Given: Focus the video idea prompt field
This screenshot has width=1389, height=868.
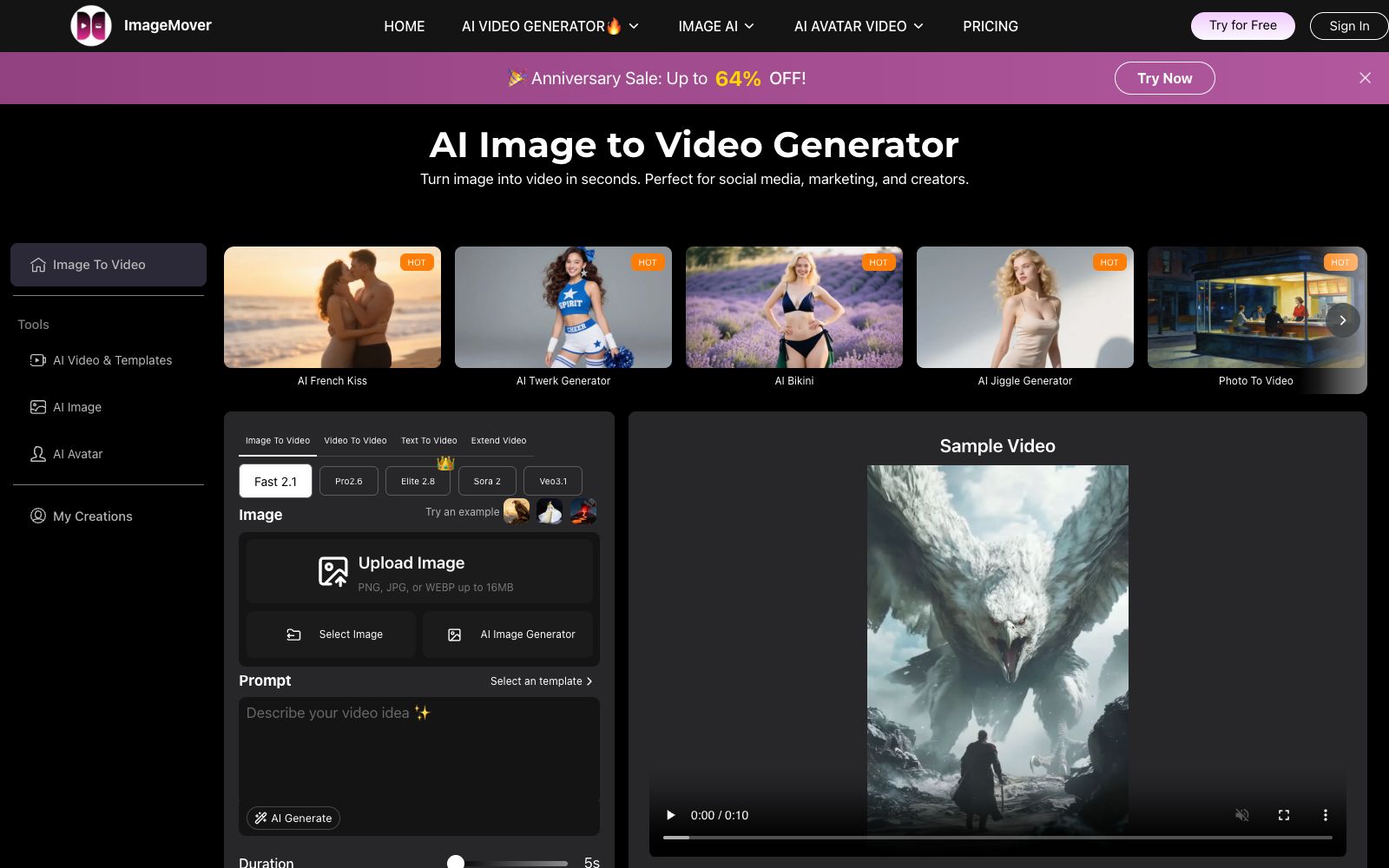Looking at the screenshot, I should coord(419,749).
